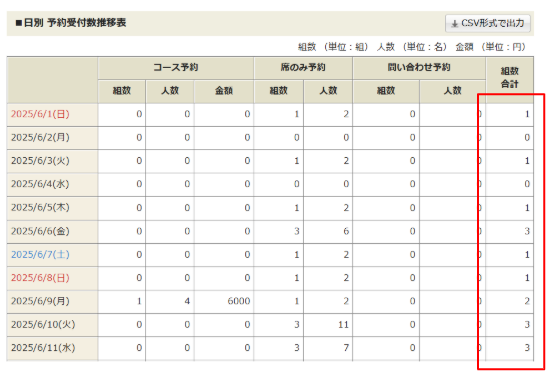This screenshot has height=380, width=553.
Task: Click the 組数 header under 問い合わせ予約
Action: tap(386, 91)
